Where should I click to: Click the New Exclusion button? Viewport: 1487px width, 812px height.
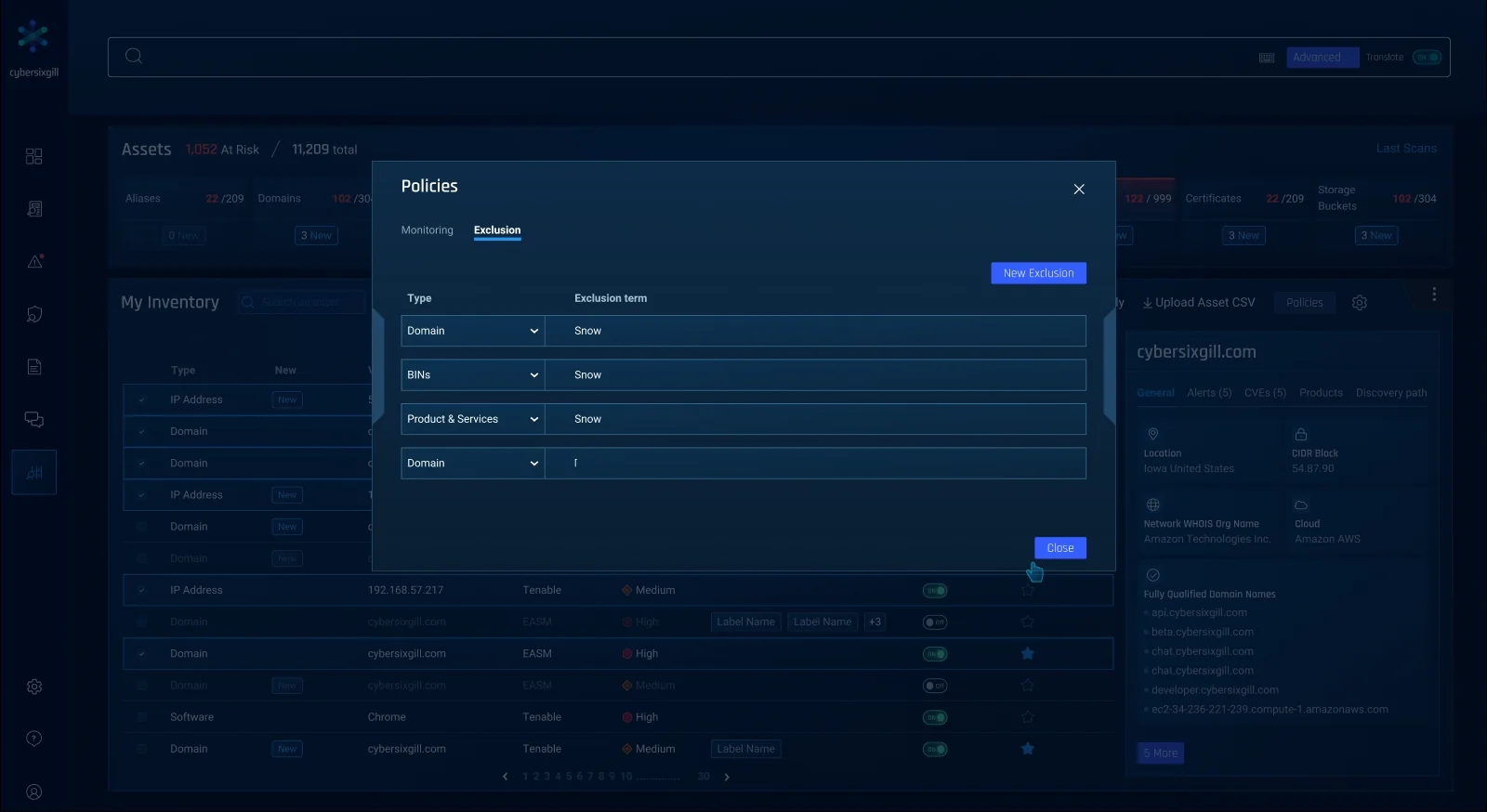pos(1039,273)
